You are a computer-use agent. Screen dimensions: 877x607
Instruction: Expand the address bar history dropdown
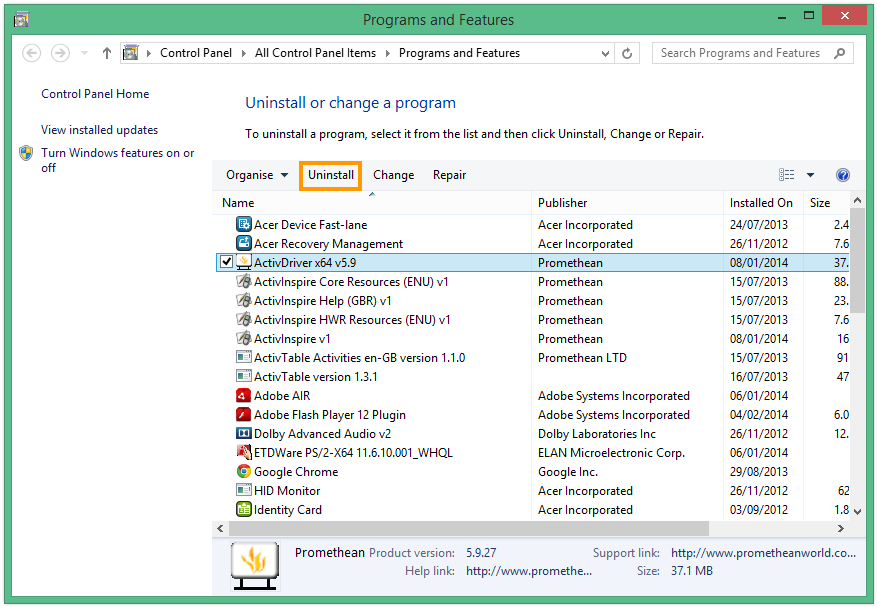click(605, 54)
